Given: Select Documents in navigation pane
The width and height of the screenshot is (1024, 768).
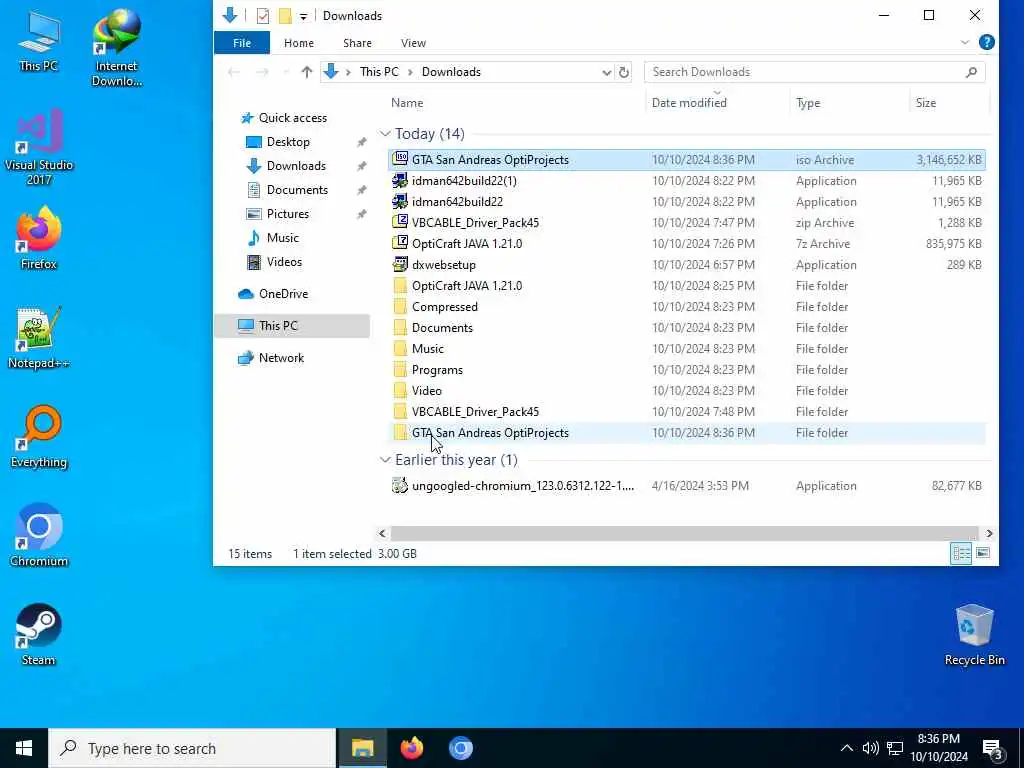Looking at the screenshot, I should tap(296, 190).
